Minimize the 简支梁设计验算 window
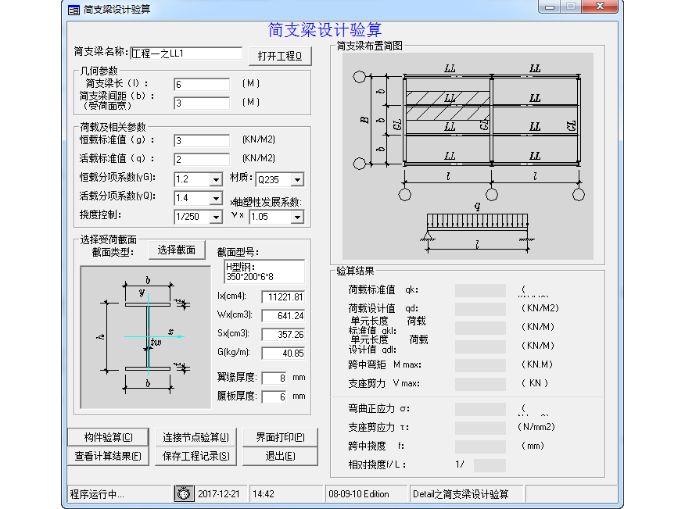Viewport: 688px width, 509px height. tap(549, 7)
